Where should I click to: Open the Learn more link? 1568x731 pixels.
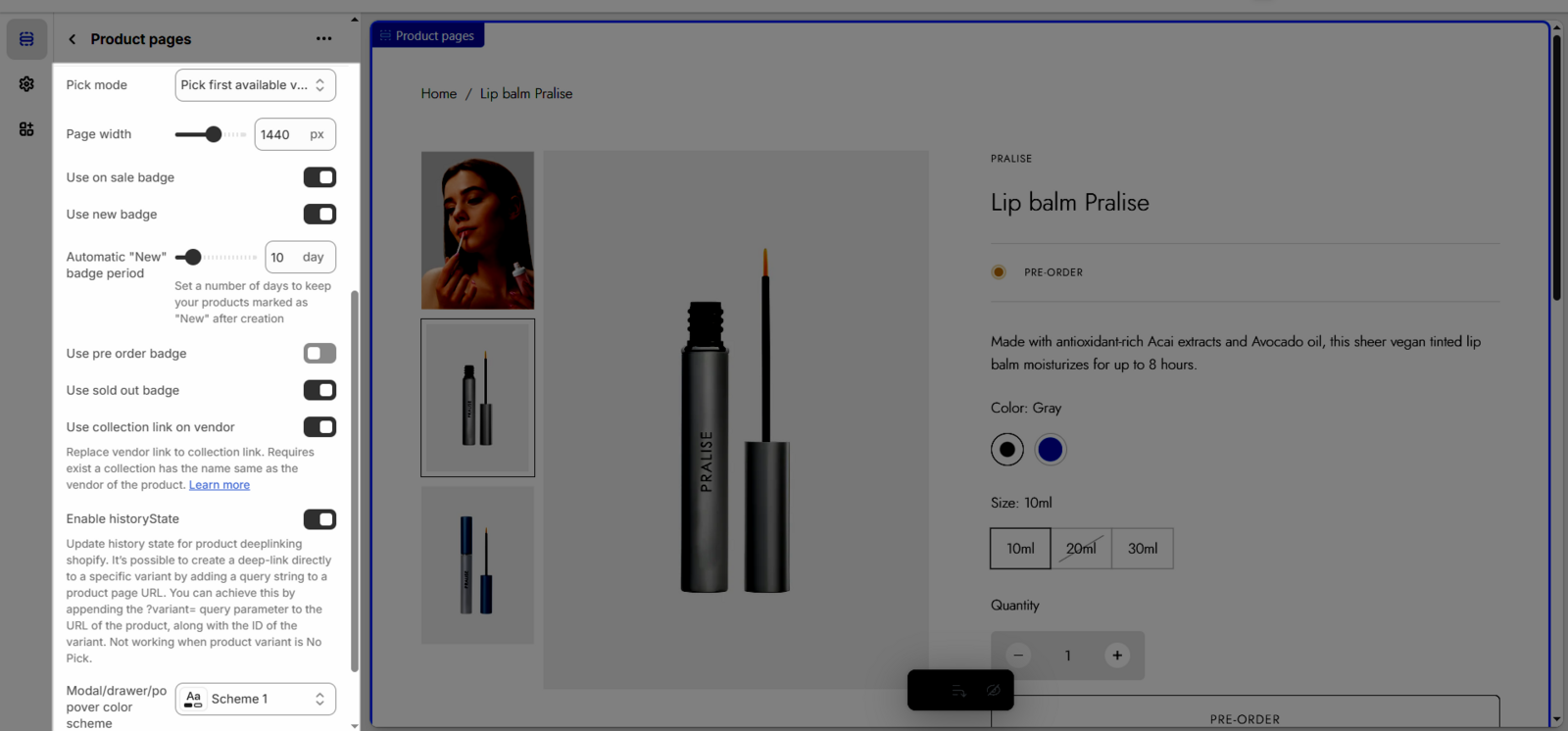220,485
